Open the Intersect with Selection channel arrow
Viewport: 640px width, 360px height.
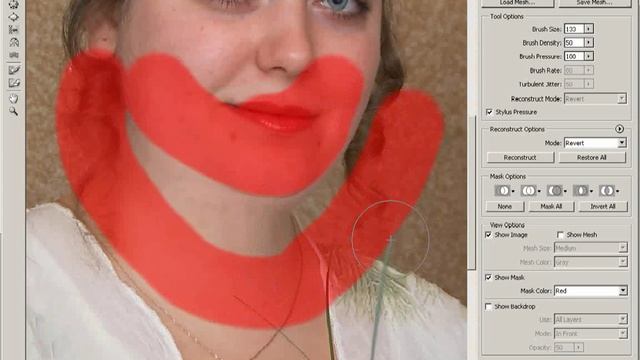pos(591,191)
